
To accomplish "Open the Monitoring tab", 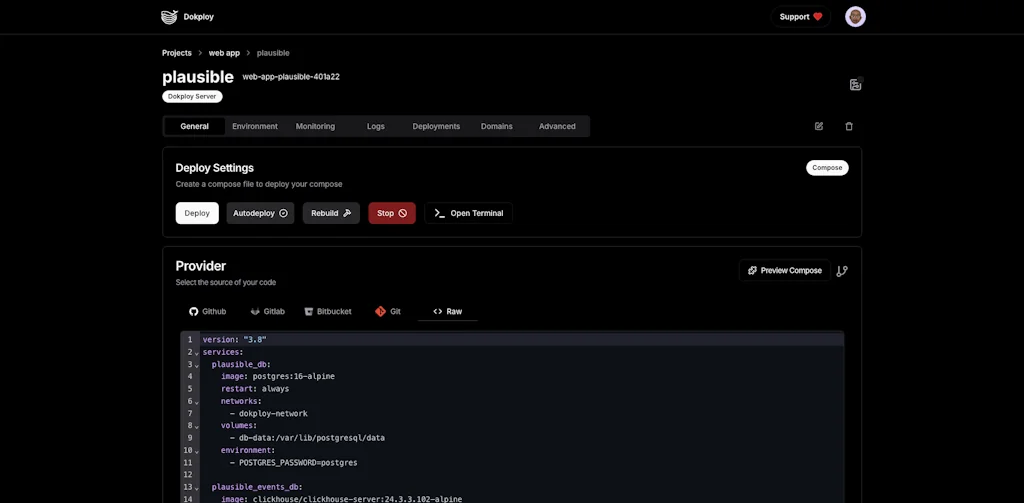I will 315,126.
